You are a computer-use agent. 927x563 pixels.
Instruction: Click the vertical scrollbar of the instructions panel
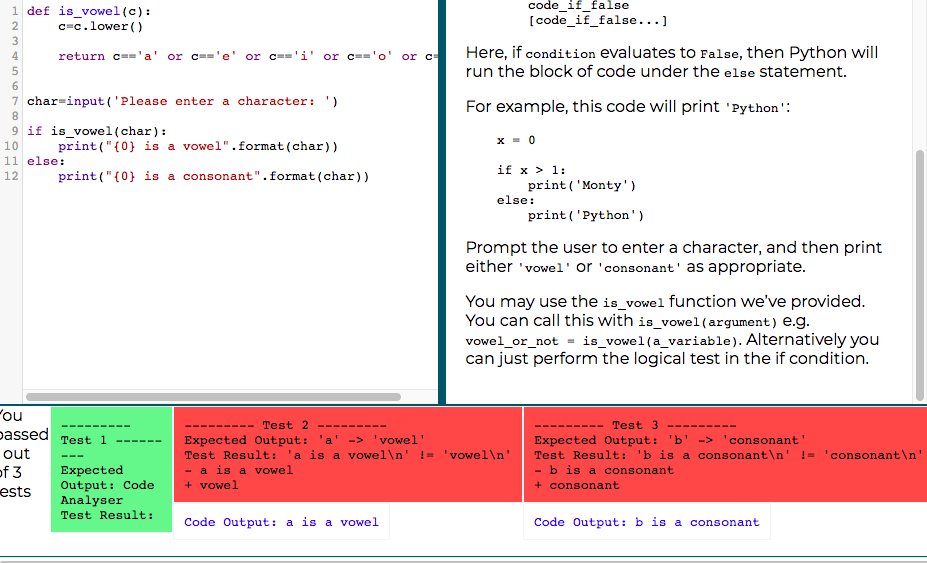point(919,275)
